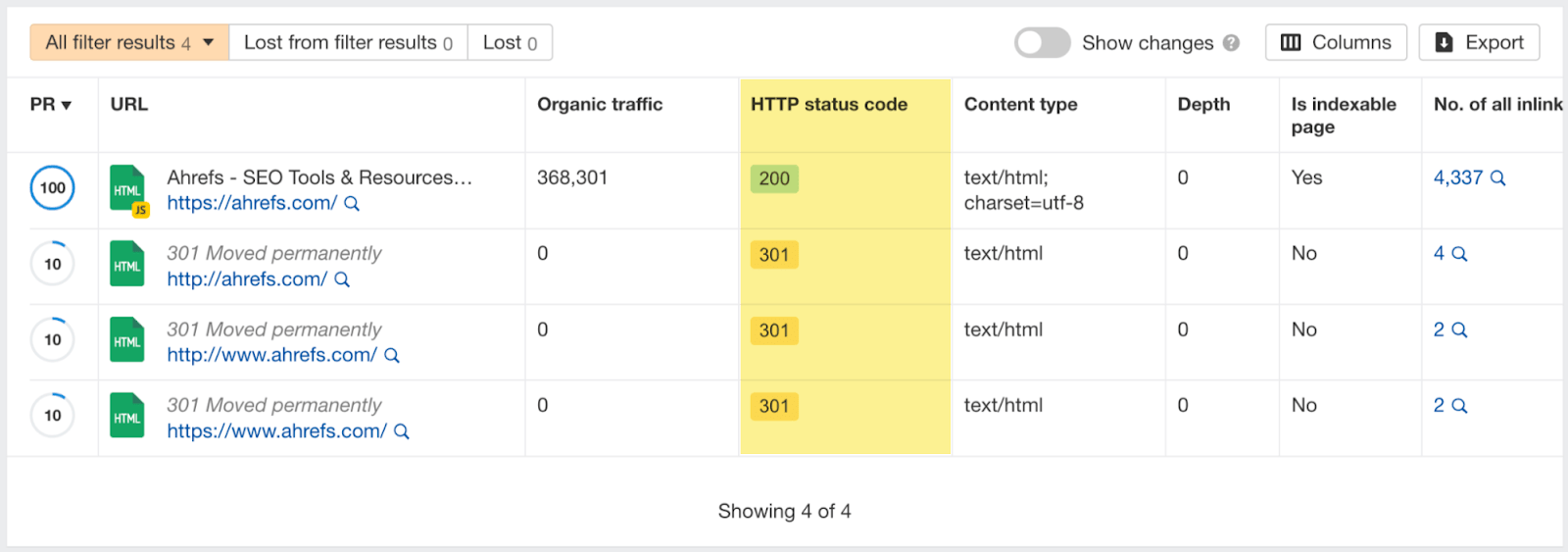Open the All filter results dropdown arrow
This screenshot has width=1568, height=552.
click(x=209, y=42)
